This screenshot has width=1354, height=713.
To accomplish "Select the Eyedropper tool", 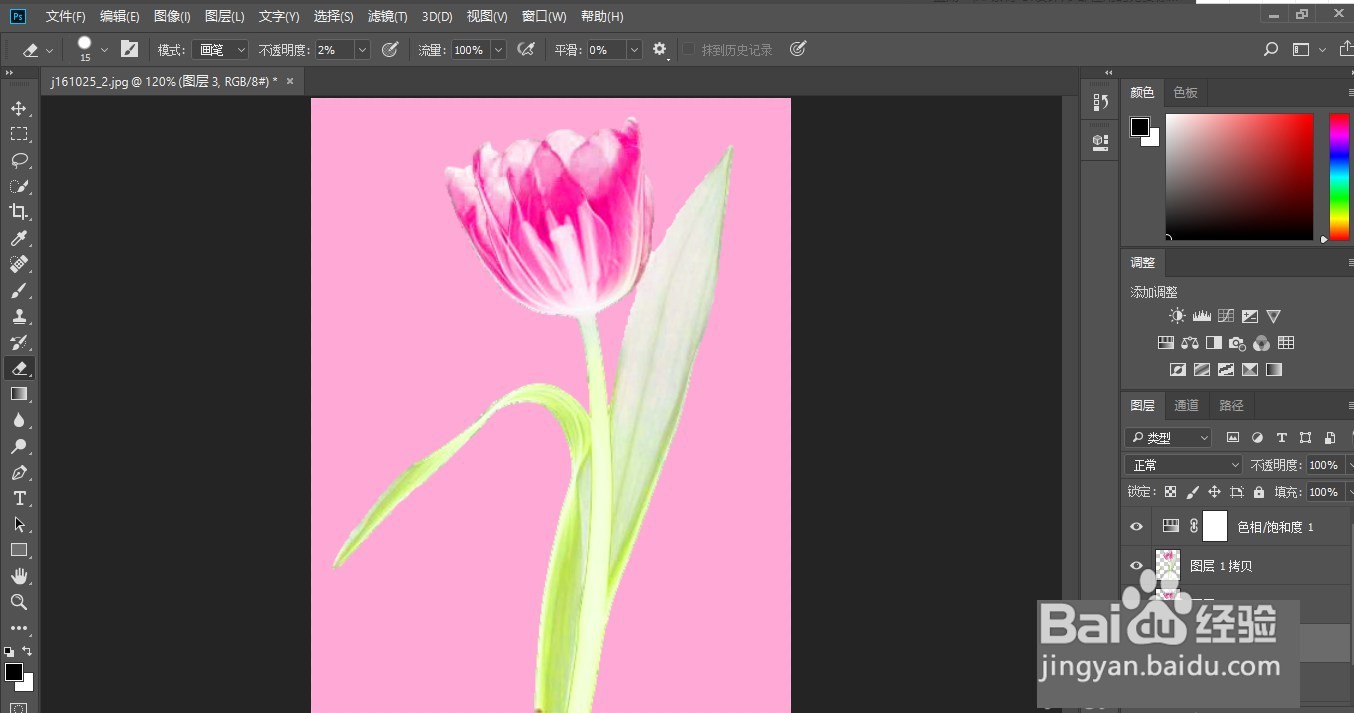I will pos(19,238).
